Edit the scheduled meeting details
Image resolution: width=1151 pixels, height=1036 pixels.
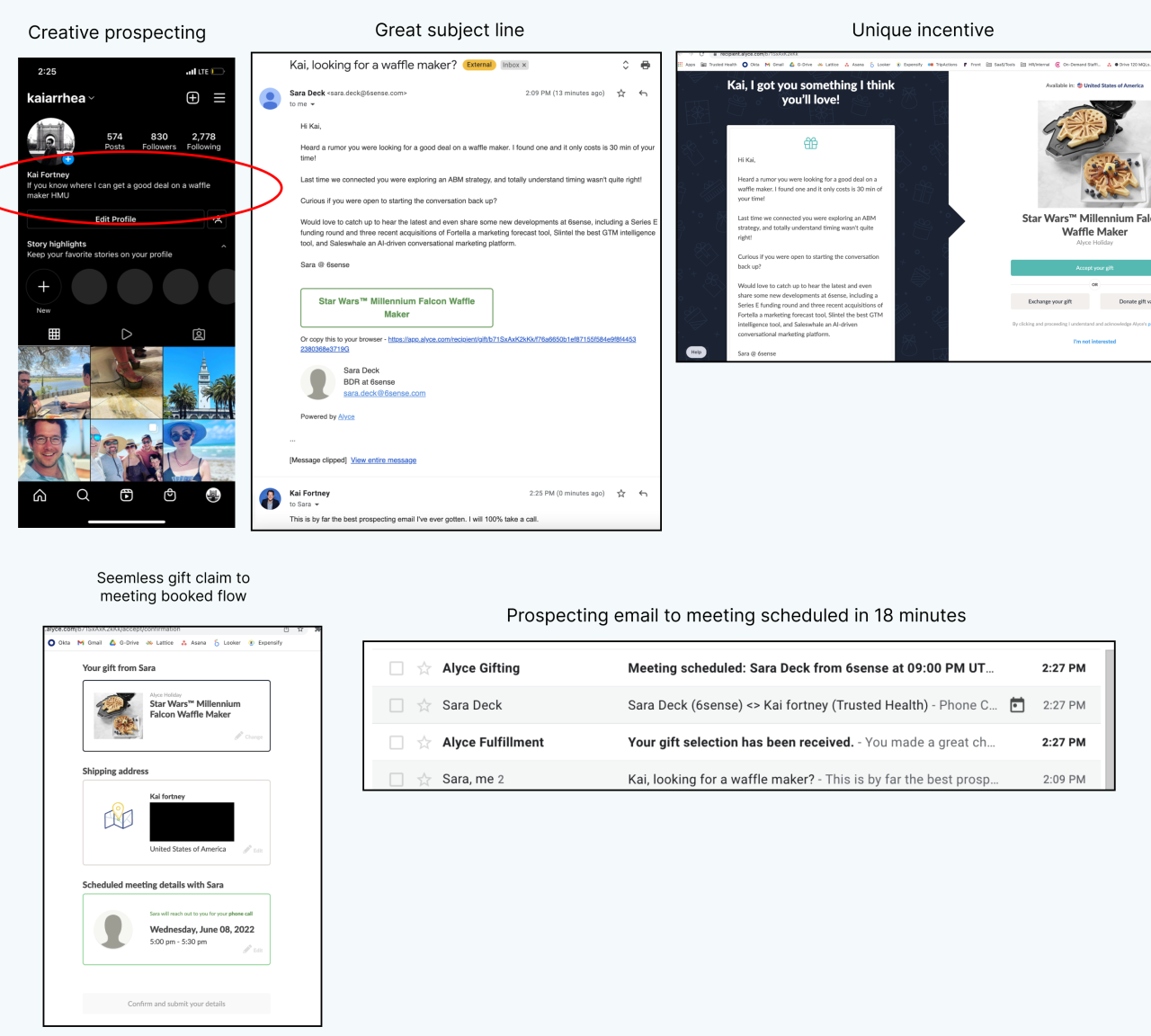click(x=253, y=950)
